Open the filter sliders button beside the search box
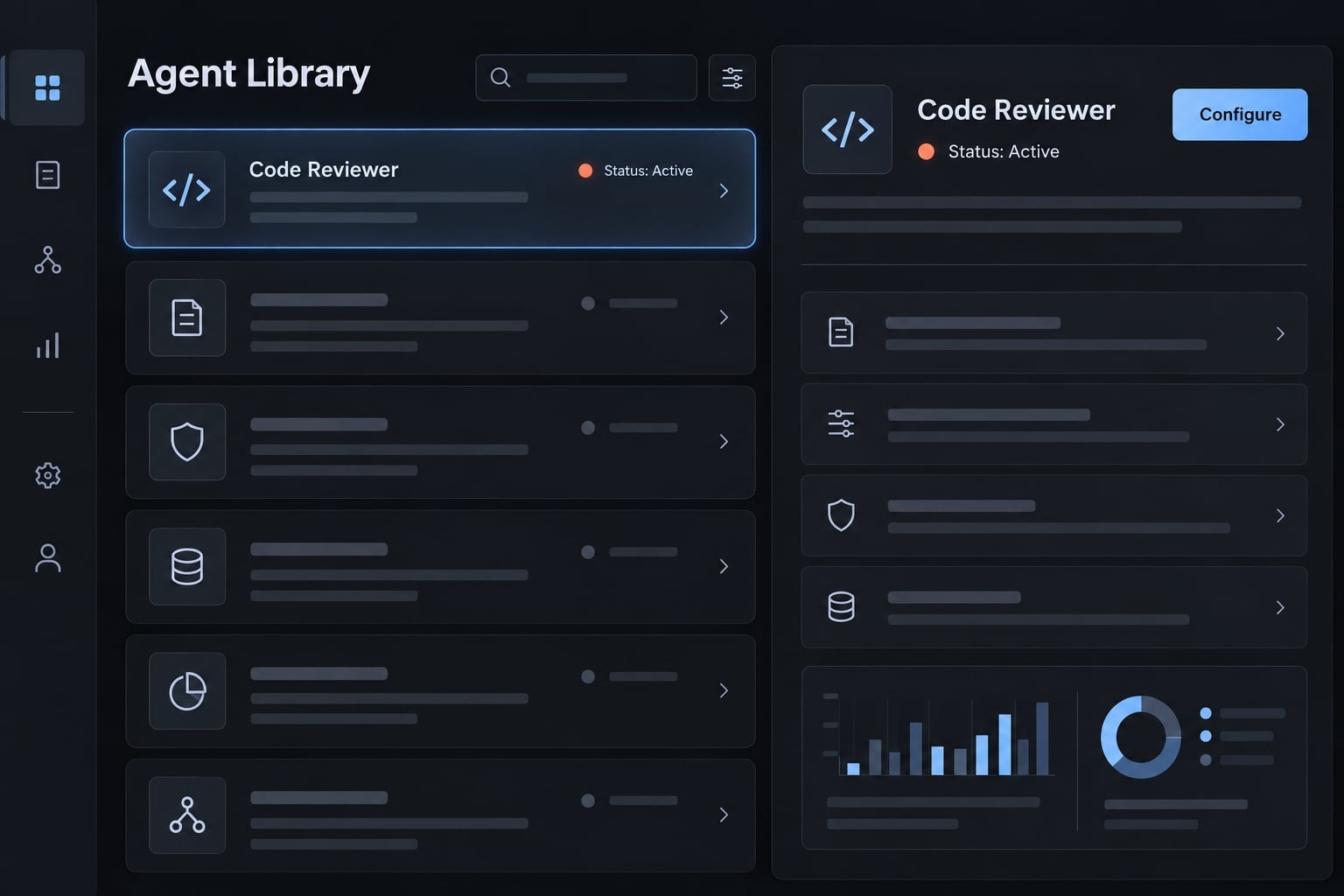 (x=732, y=78)
